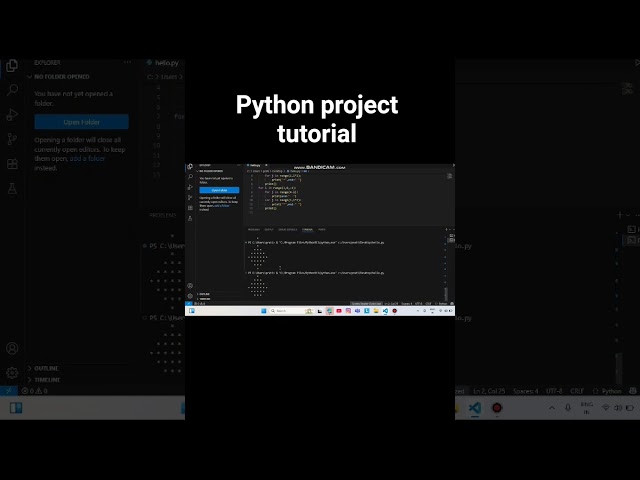Select hello.py tab in small centered screenshot
Viewport: 640px width, 480px height.
coord(255,165)
